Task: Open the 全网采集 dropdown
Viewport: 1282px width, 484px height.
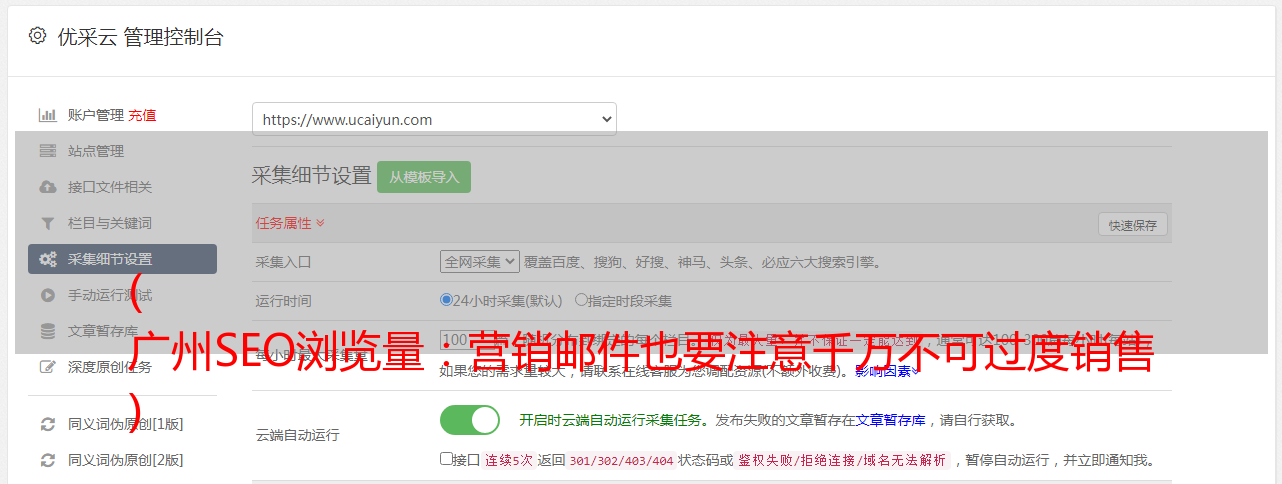Action: (x=480, y=262)
